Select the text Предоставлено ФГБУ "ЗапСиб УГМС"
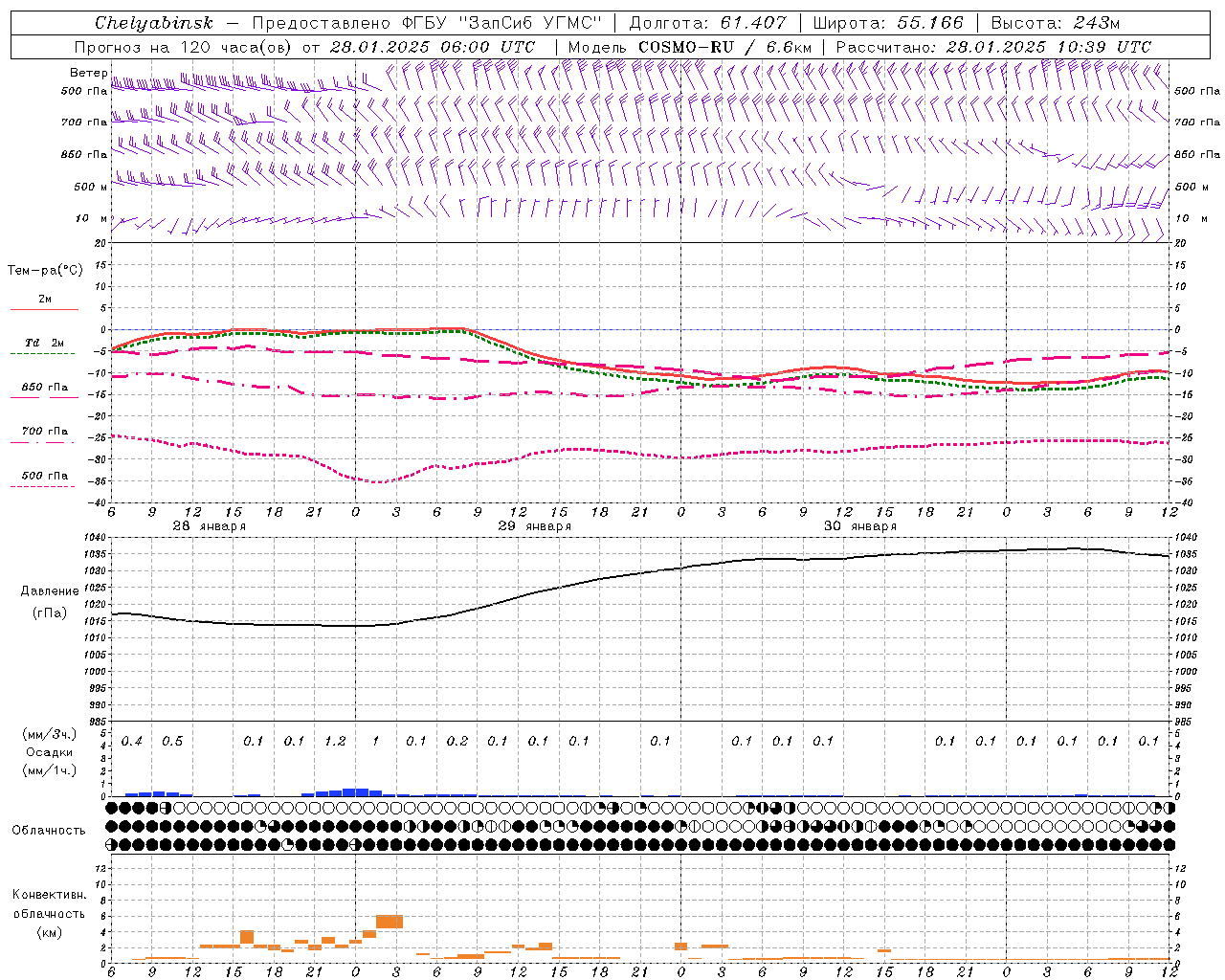Viewport: 1225px width, 980px height. coord(427,23)
